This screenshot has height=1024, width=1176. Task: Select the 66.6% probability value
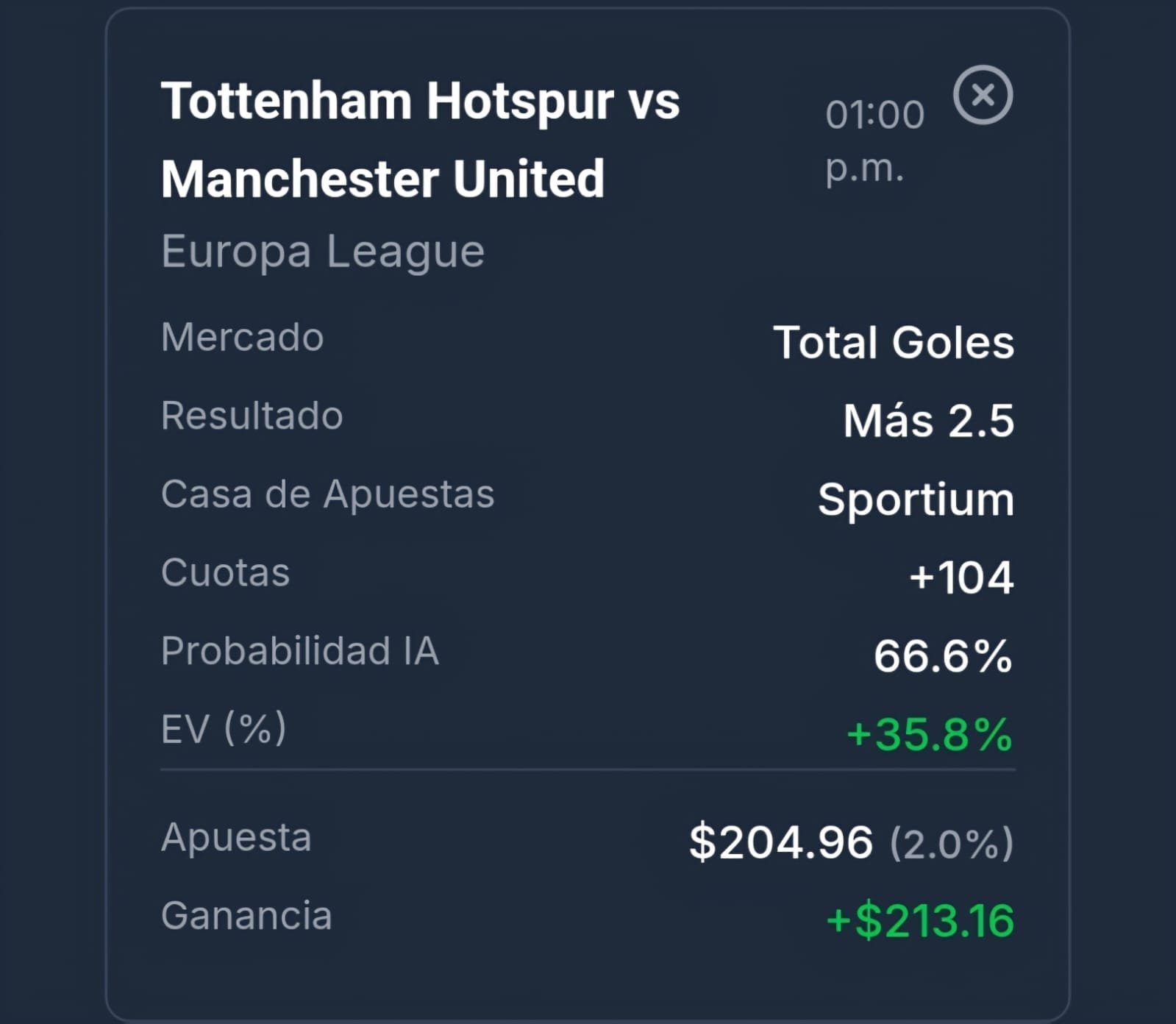coord(944,656)
